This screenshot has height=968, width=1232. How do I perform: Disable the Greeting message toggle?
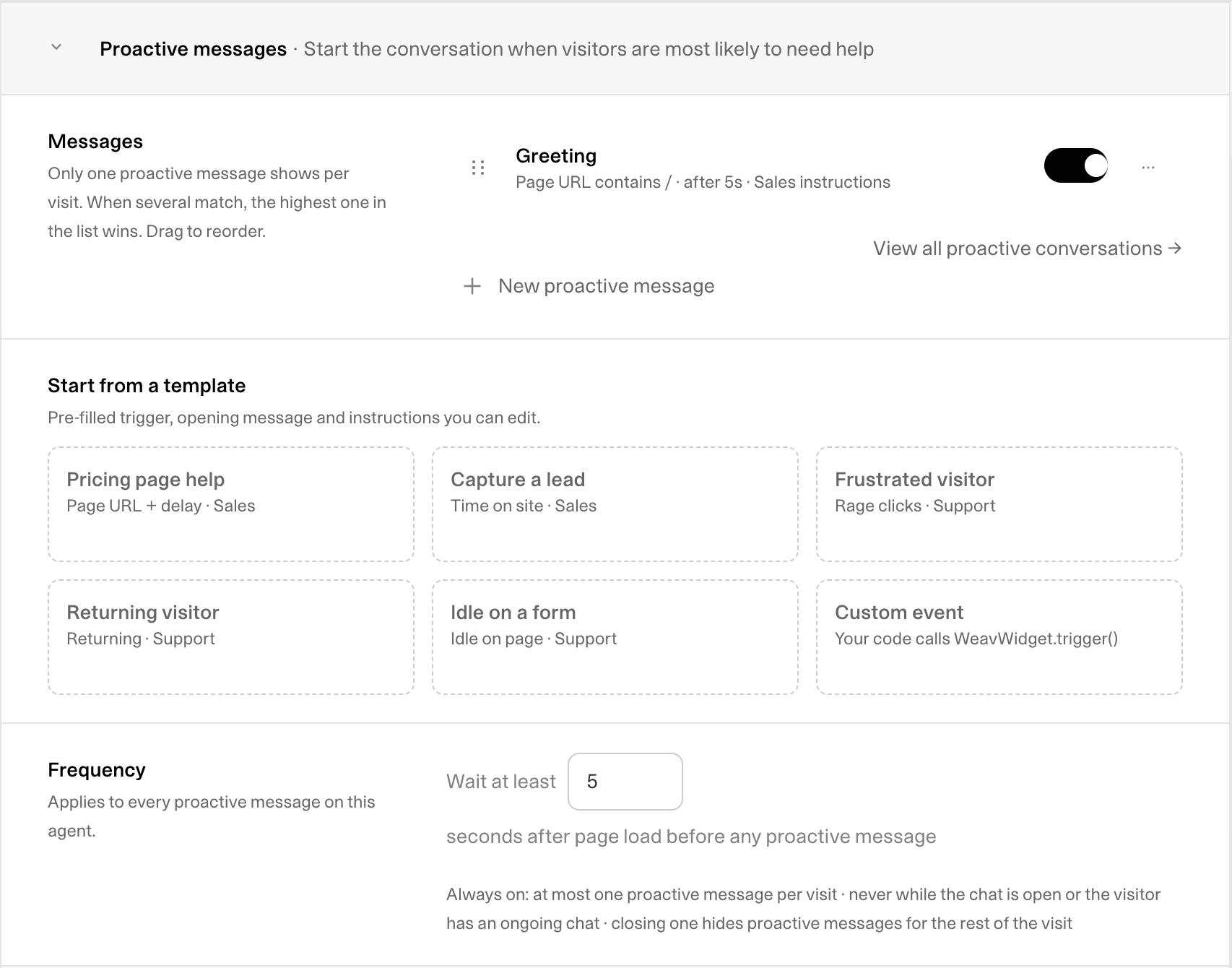[1076, 165]
